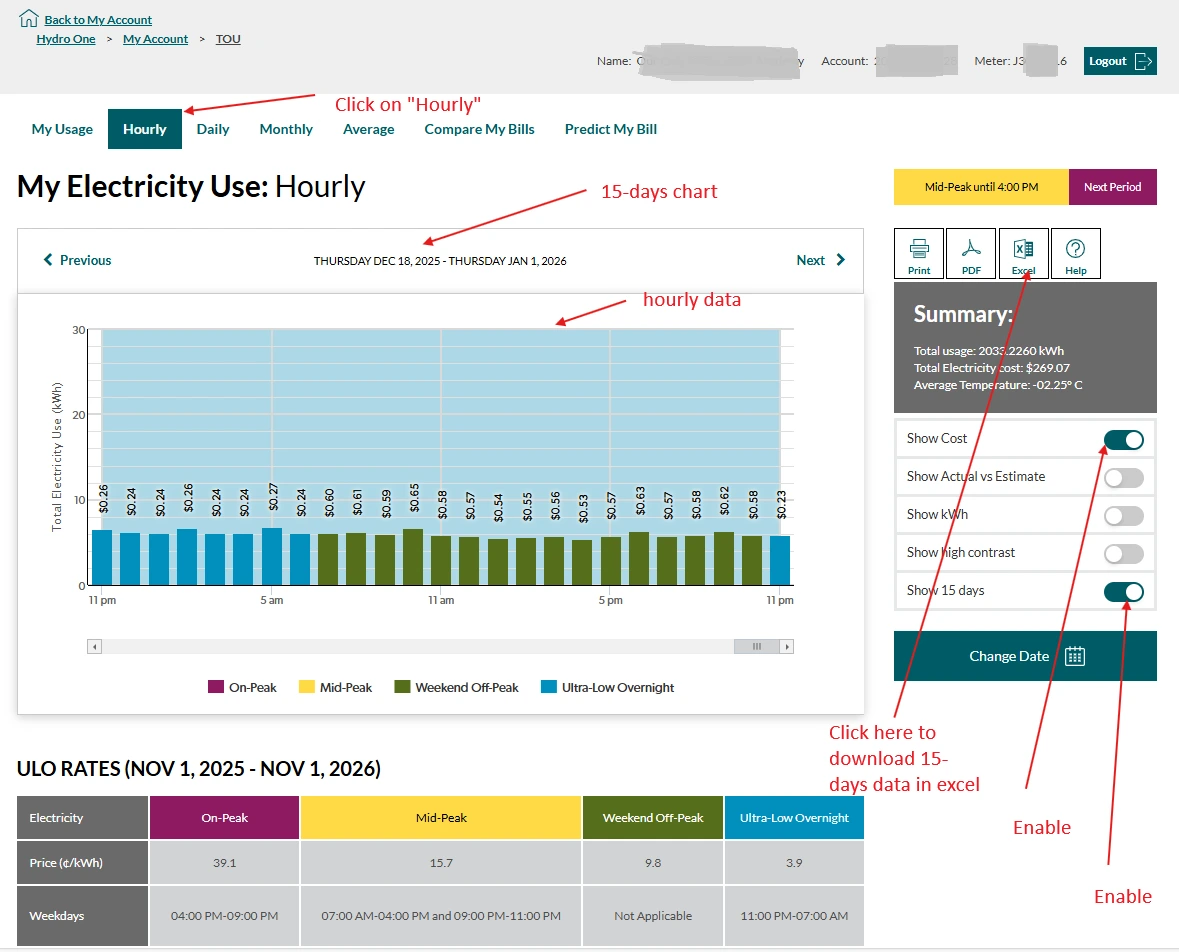
Task: Disable the Show Cost toggle
Action: tap(1123, 440)
